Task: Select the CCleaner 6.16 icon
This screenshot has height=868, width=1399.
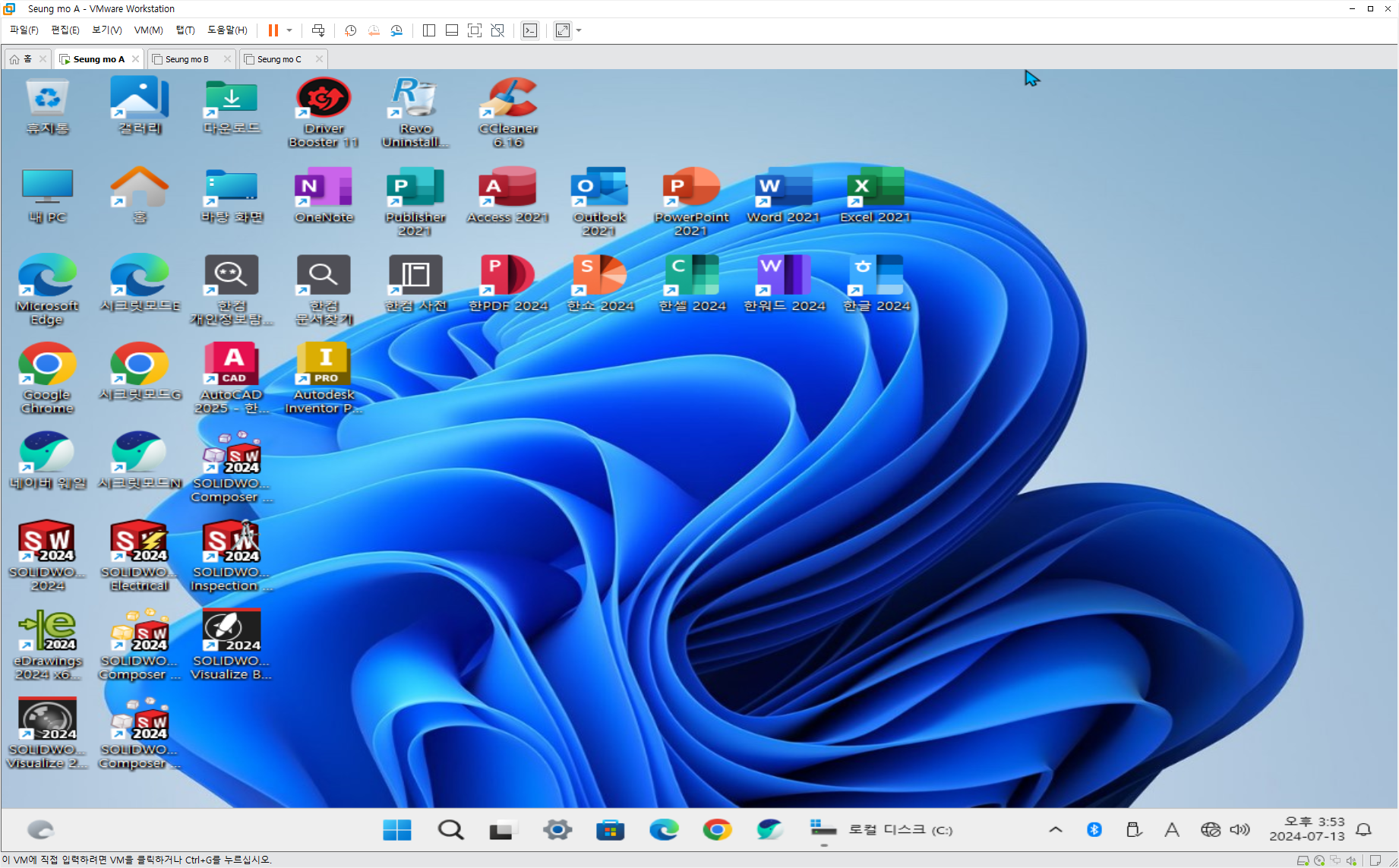Action: click(x=508, y=112)
